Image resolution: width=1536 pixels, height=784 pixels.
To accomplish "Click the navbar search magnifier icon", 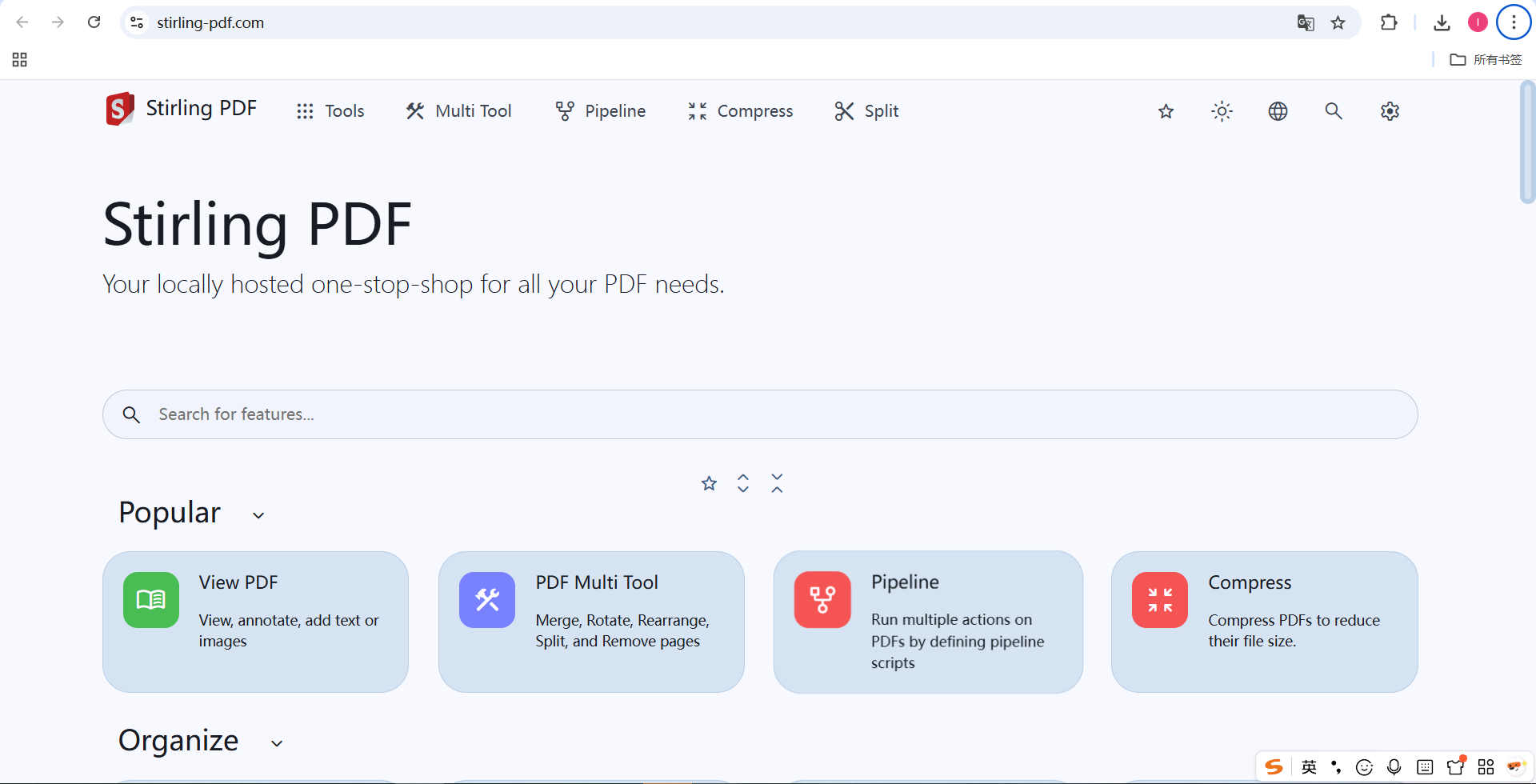I will tap(1334, 111).
